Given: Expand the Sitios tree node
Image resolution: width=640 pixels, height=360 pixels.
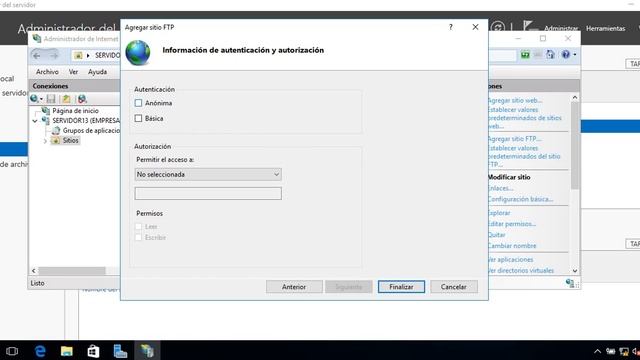Looking at the screenshot, I should click(45, 141).
